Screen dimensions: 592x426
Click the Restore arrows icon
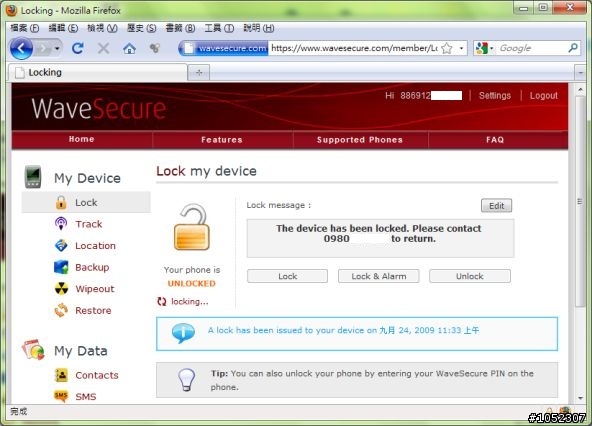[61, 310]
